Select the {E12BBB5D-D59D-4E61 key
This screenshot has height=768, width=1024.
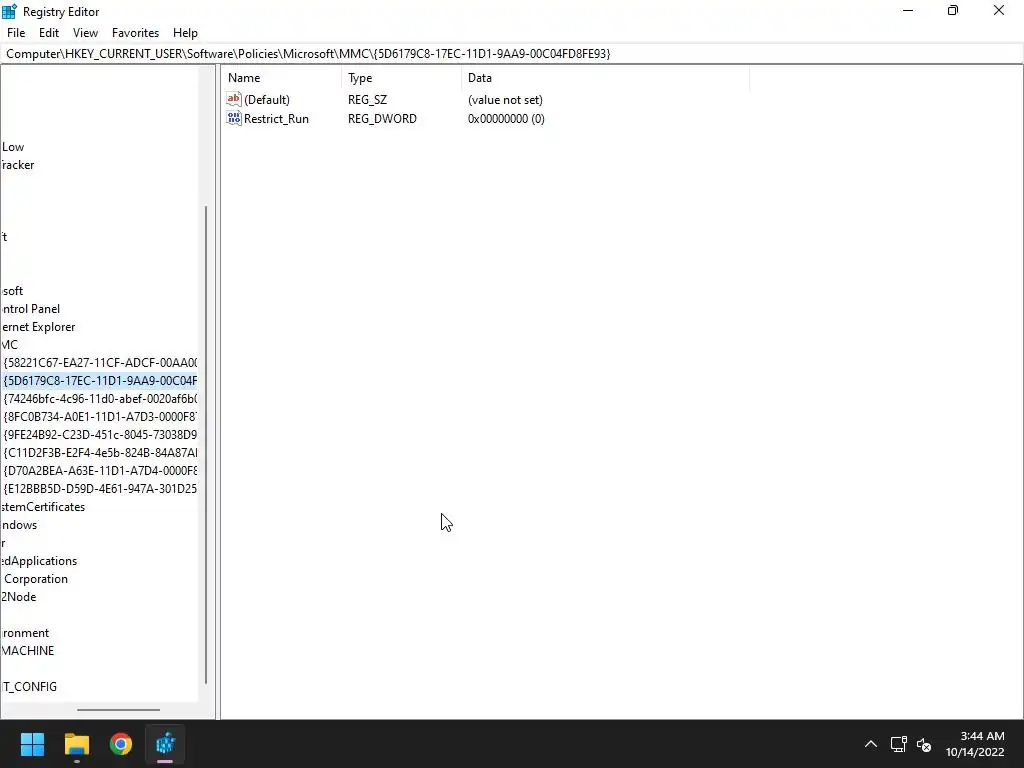(x=100, y=488)
